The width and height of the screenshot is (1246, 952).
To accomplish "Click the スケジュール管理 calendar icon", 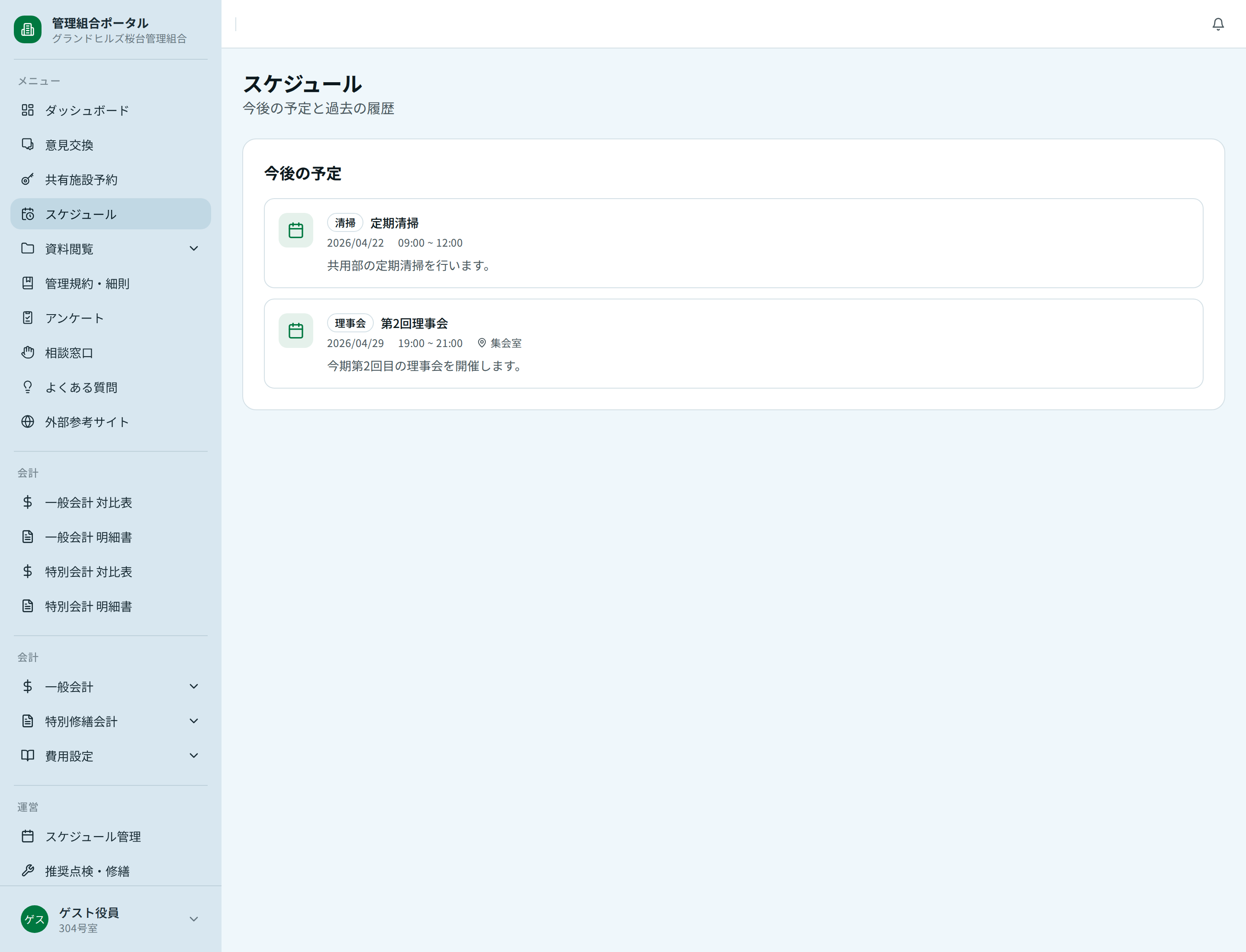I will (x=28, y=836).
